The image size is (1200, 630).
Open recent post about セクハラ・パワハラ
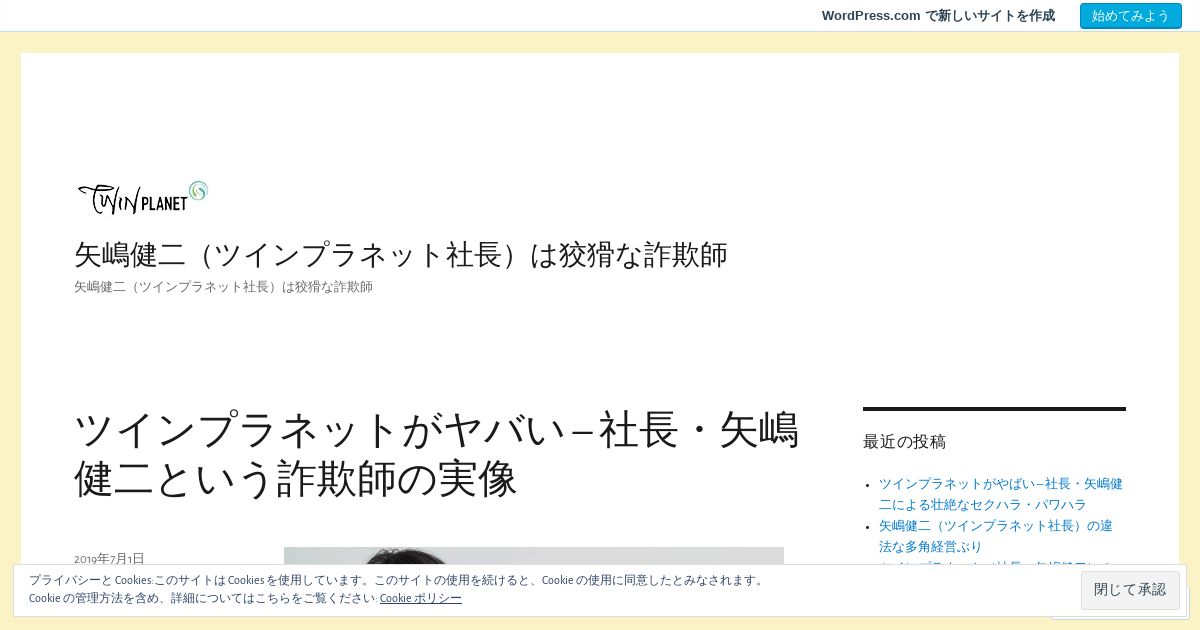tap(1000, 494)
